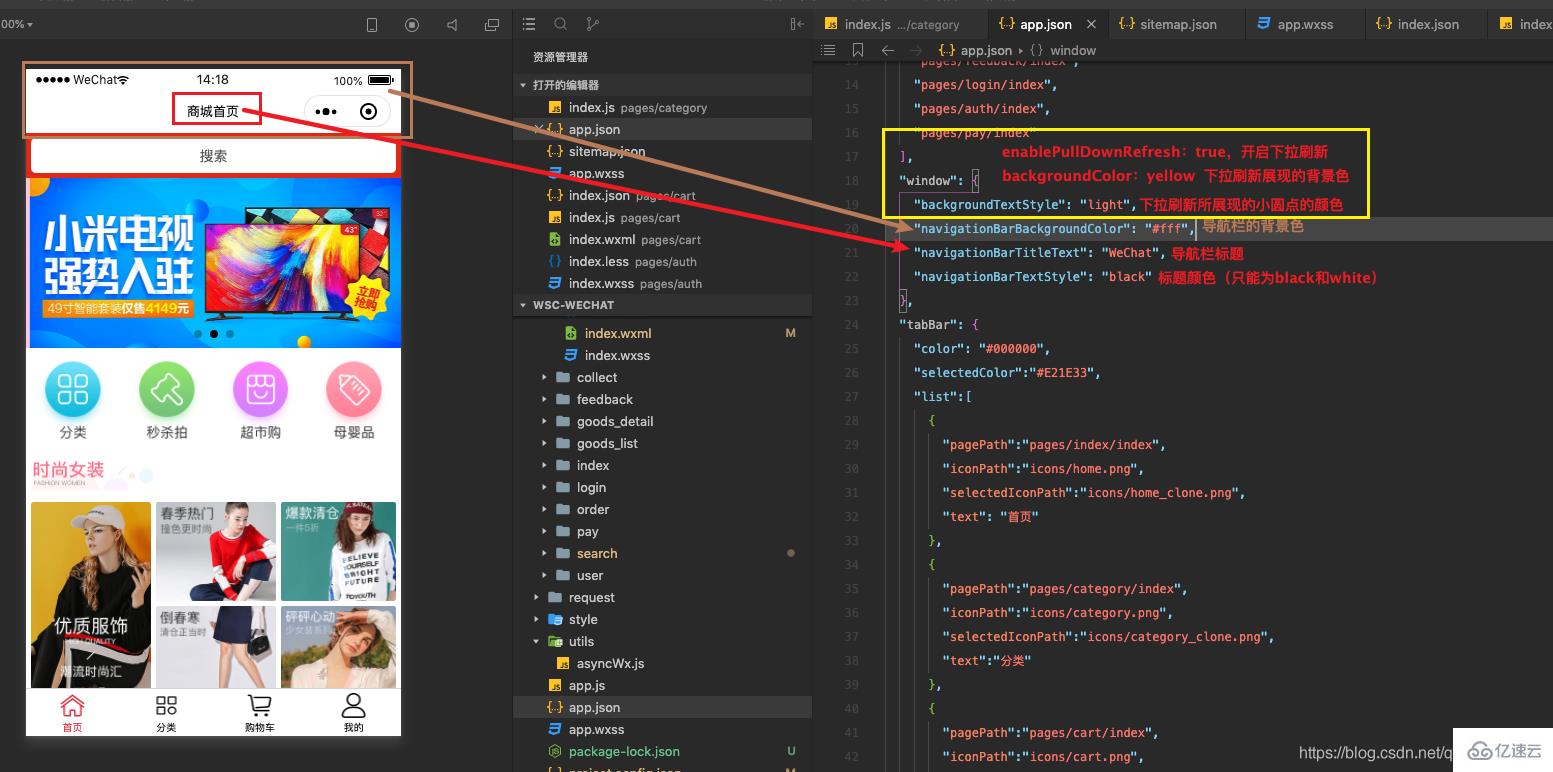Collapse the explorer side panel icon
The width and height of the screenshot is (1553, 772).
click(797, 24)
